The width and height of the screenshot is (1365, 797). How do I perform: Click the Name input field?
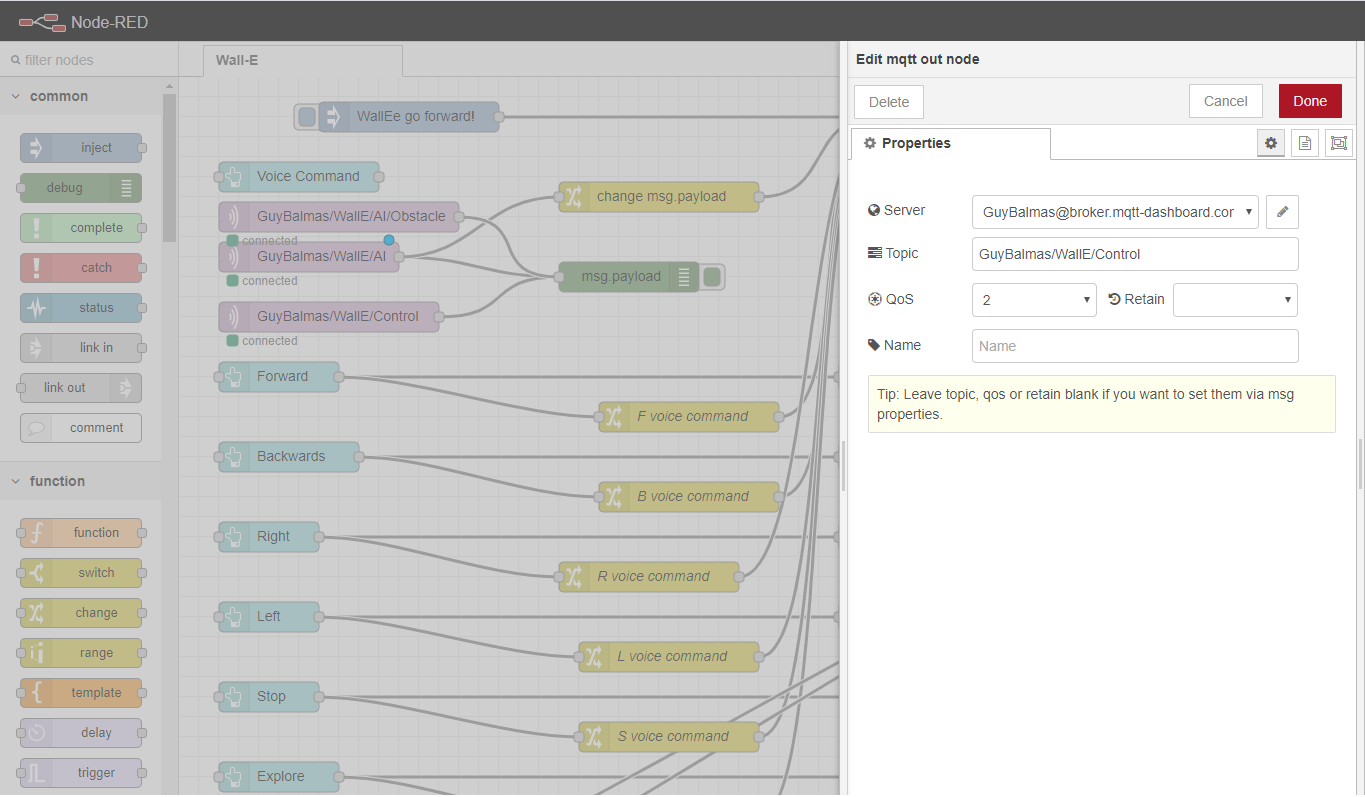click(1135, 346)
